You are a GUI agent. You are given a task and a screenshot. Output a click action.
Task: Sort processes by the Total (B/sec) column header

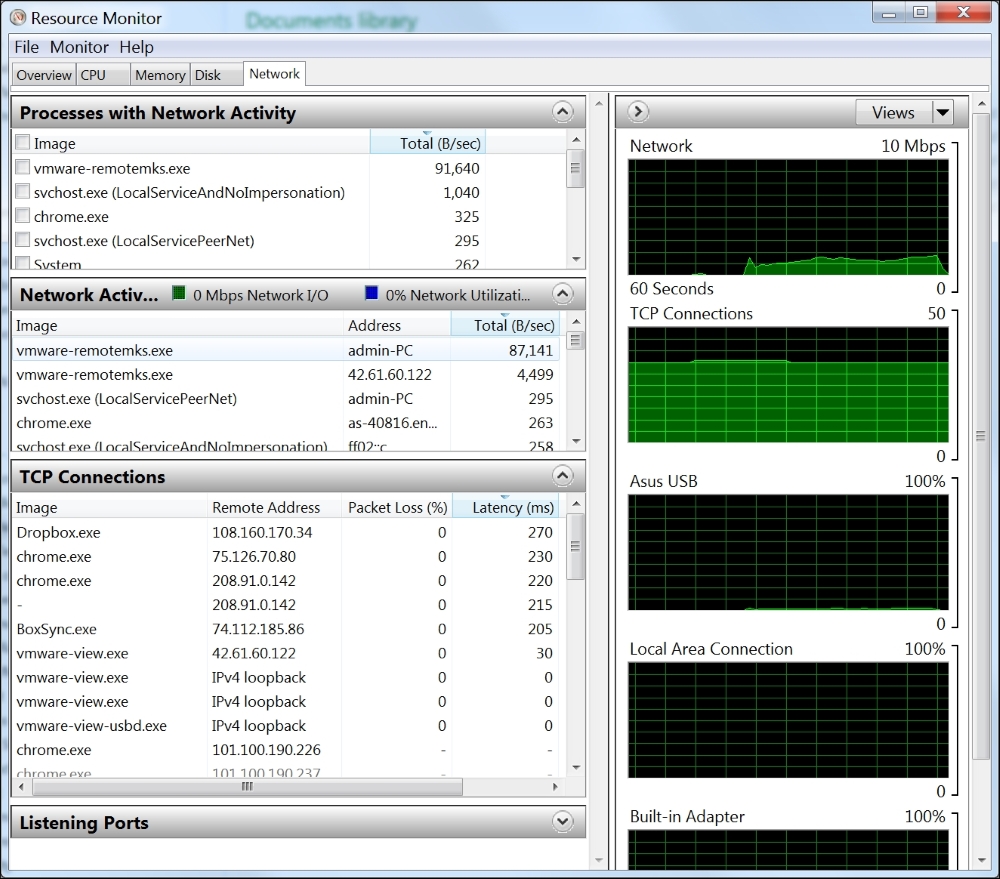[428, 143]
